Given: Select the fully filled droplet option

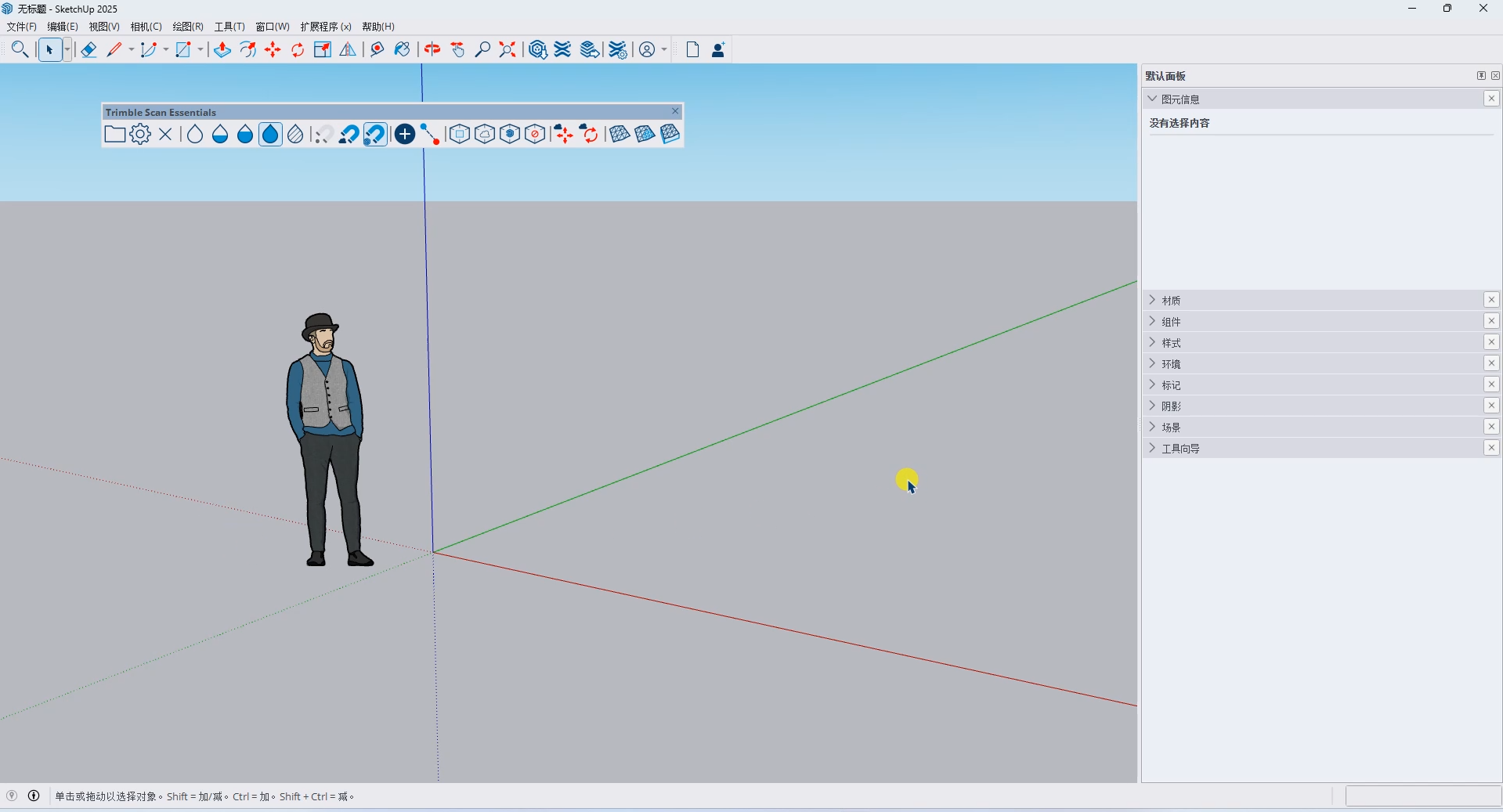Looking at the screenshot, I should tap(270, 135).
